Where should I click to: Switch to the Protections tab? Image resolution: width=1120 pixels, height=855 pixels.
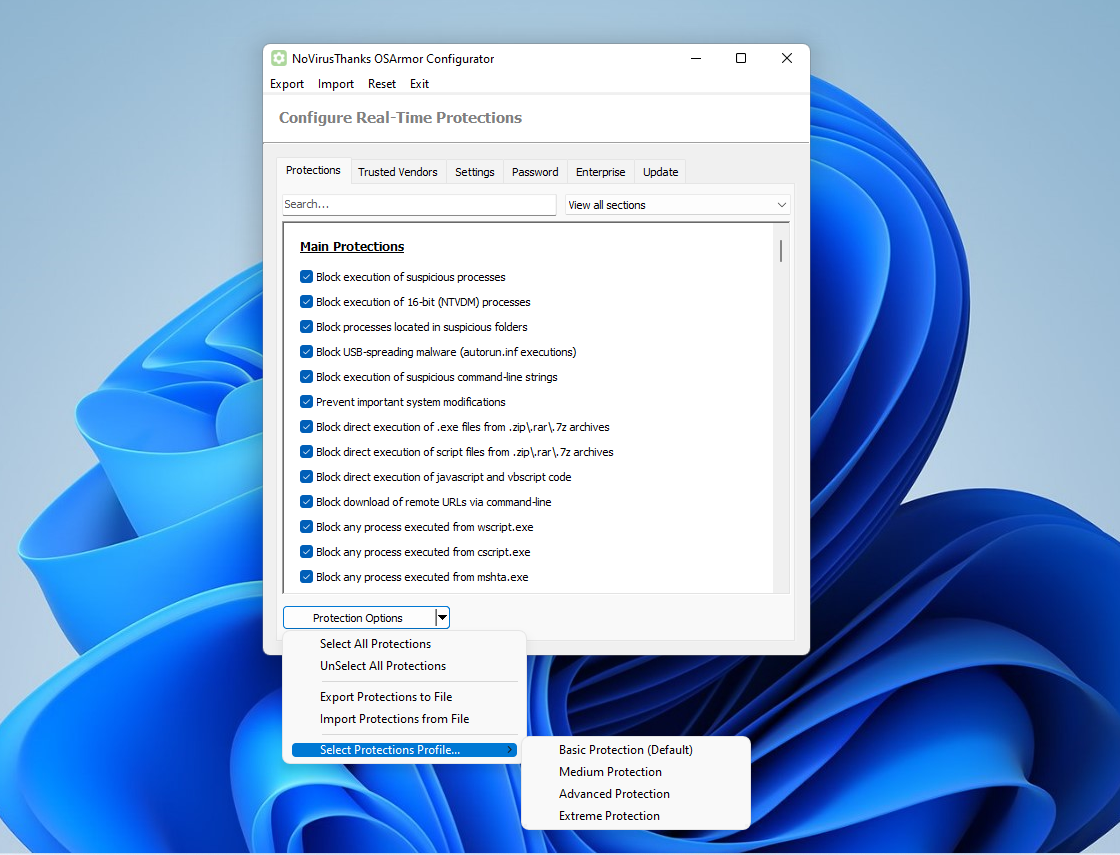tap(313, 170)
